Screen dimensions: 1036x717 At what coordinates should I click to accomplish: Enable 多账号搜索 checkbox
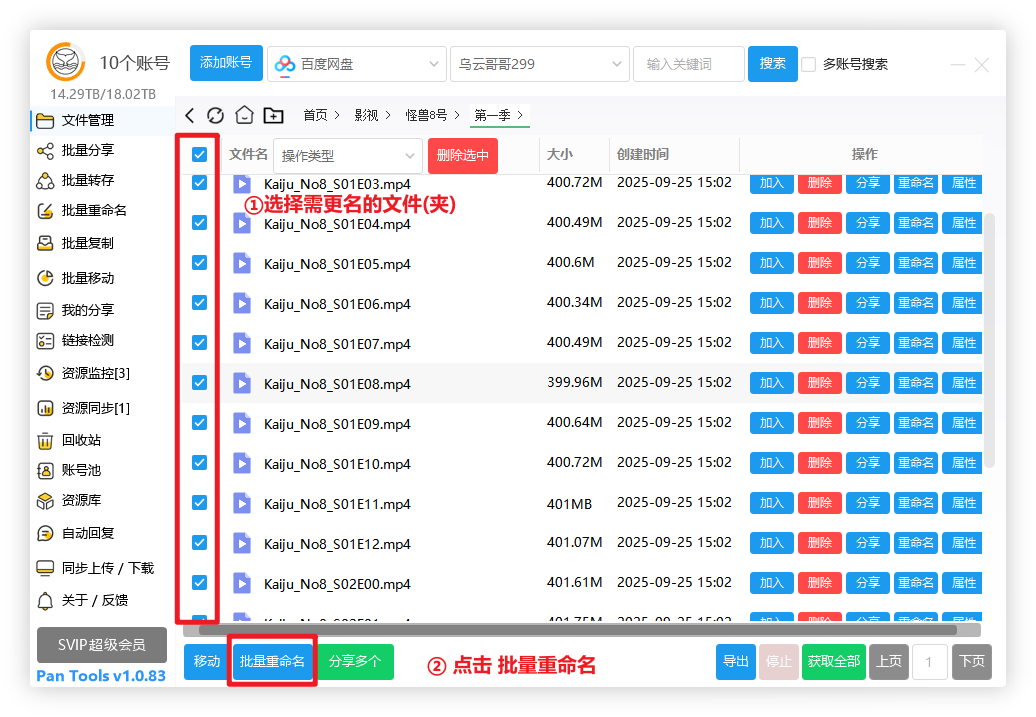[x=809, y=64]
